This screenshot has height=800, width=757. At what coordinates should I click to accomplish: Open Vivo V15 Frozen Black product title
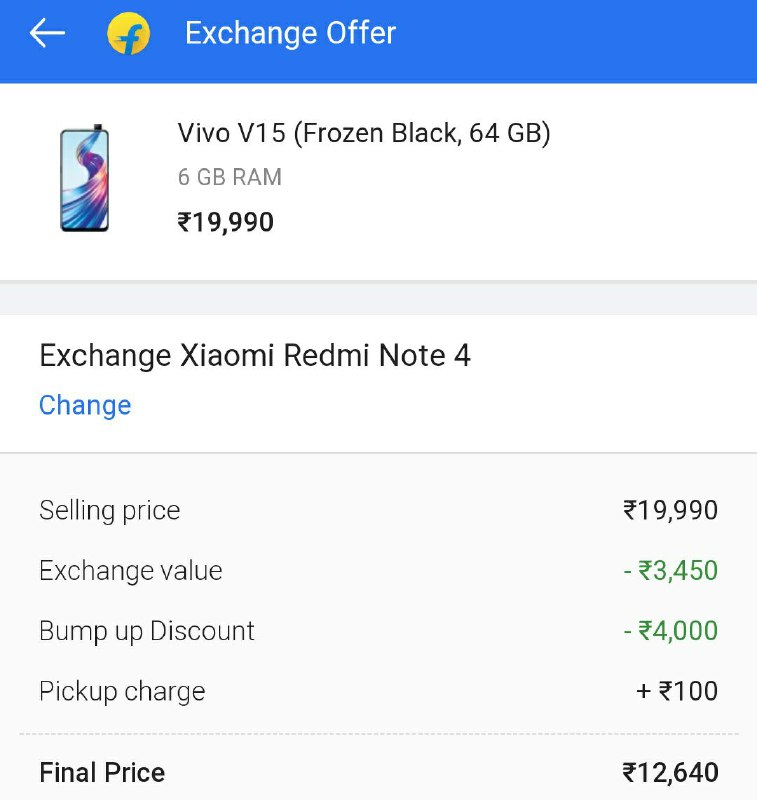pos(364,133)
